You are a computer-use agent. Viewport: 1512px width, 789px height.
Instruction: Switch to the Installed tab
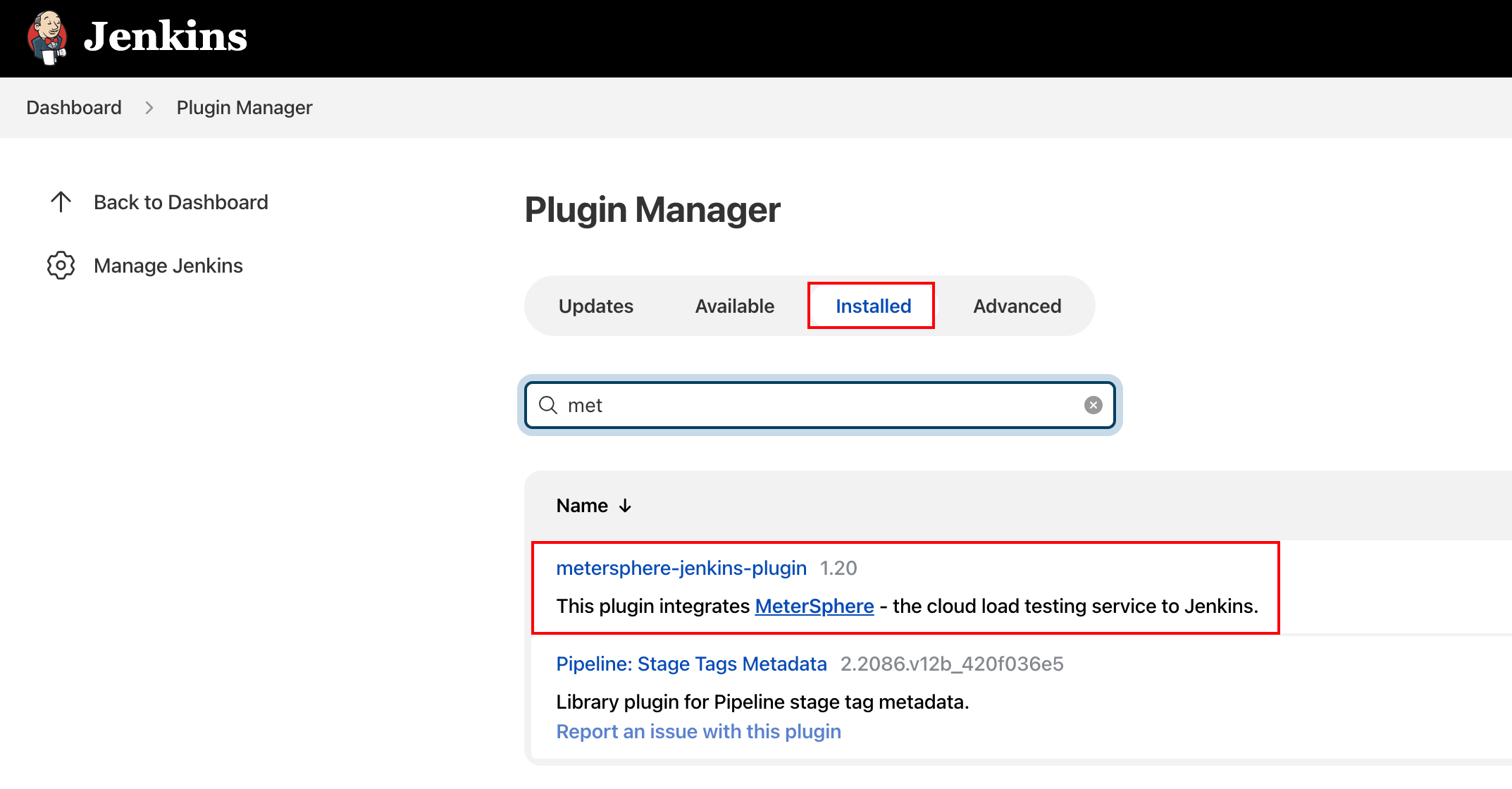pos(874,306)
